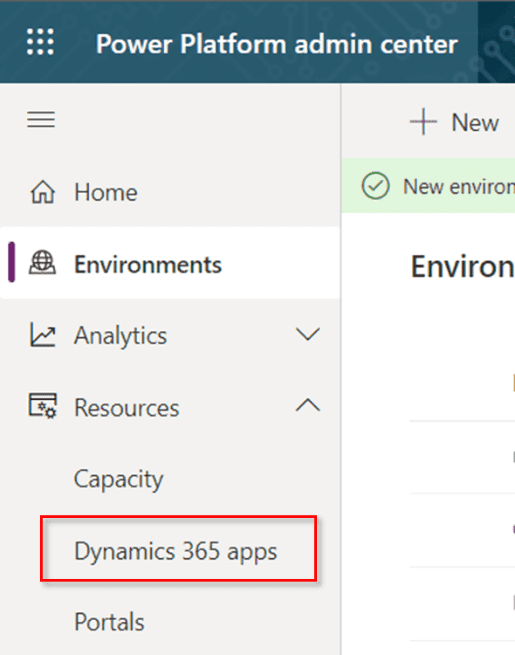Viewport: 515px width, 655px height.
Task: Click the Home house icon
Action: point(43,192)
